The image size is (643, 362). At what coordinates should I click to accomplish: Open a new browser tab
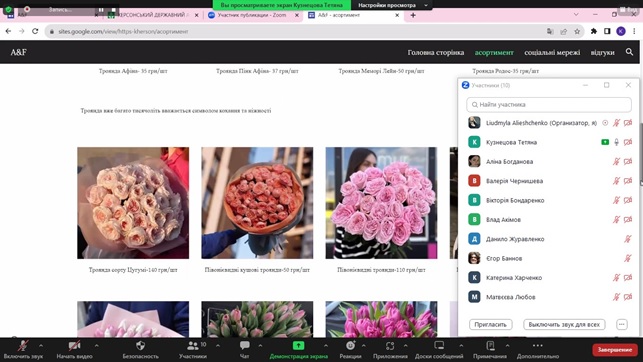coord(413,15)
